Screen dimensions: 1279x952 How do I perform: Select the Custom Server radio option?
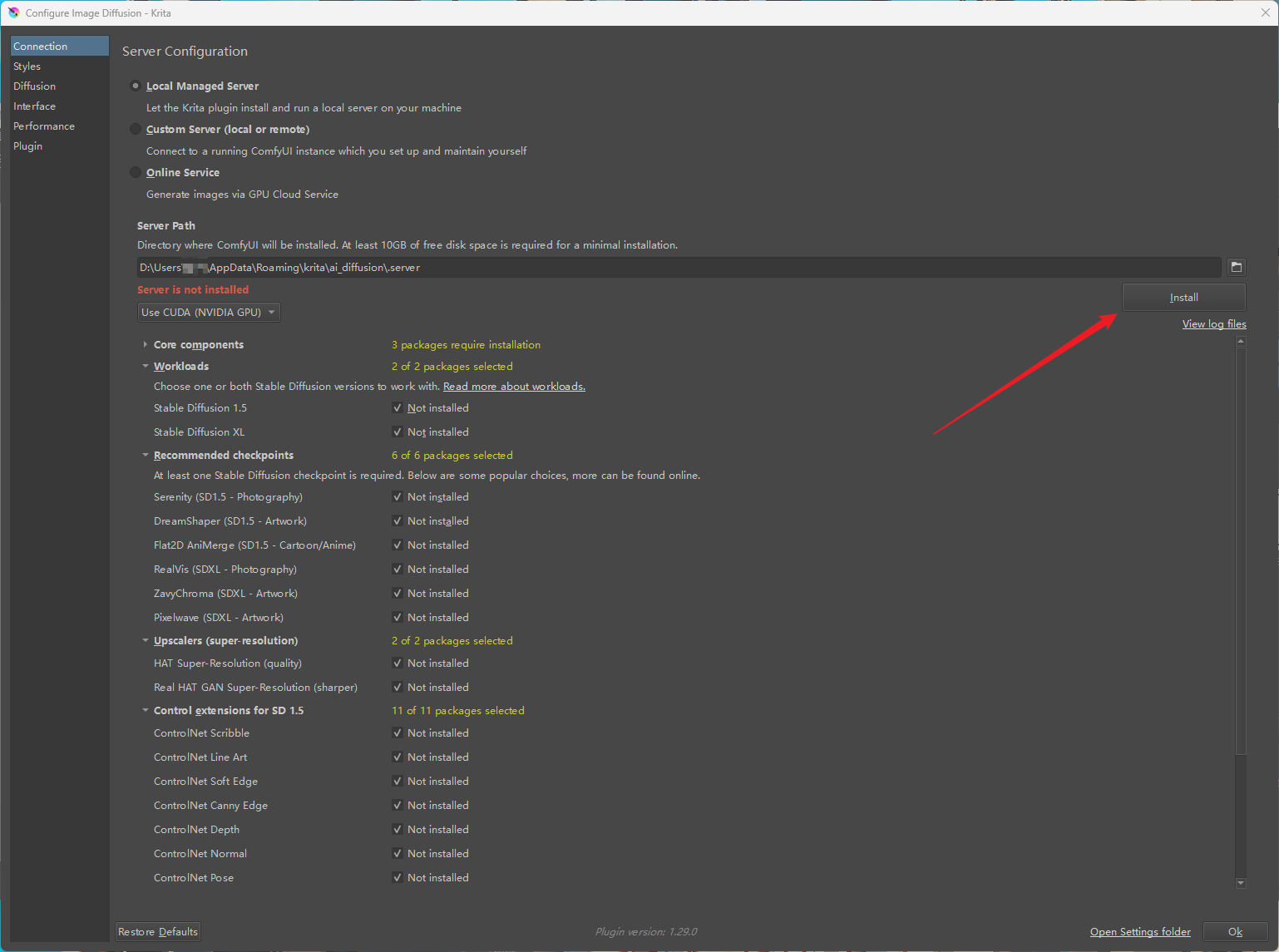[x=136, y=129]
